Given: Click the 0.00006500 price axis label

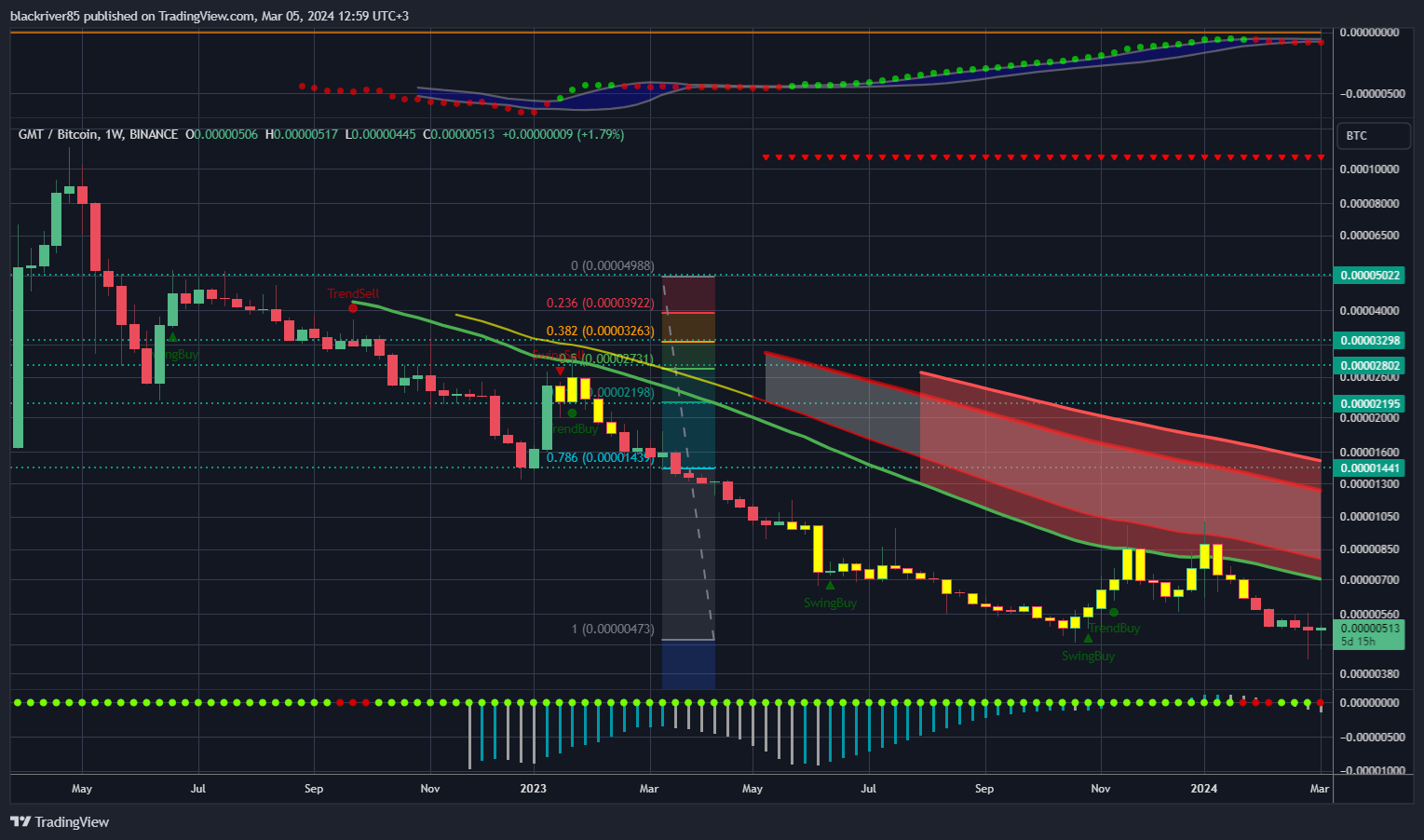Looking at the screenshot, I should tap(1369, 236).
